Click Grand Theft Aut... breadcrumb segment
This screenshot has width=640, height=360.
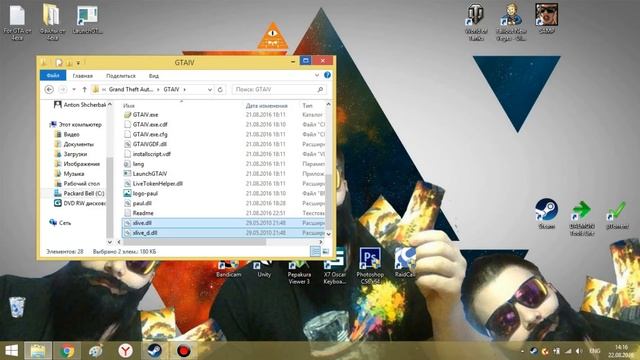(131, 89)
